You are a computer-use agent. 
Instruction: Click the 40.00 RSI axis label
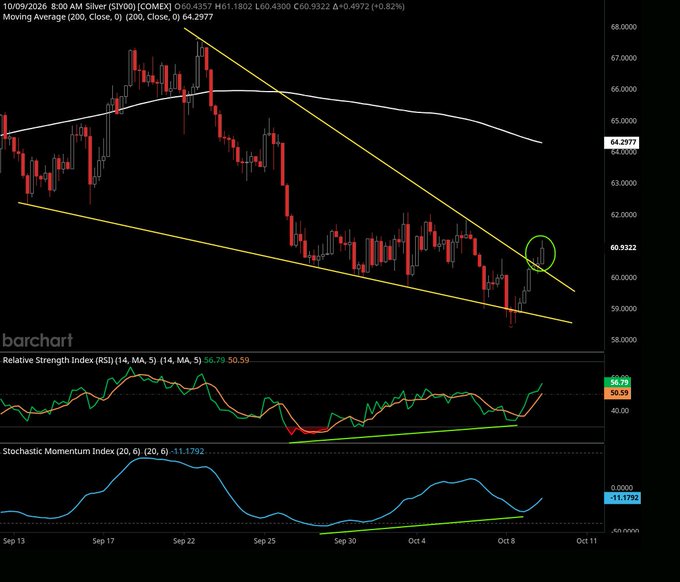click(x=619, y=411)
